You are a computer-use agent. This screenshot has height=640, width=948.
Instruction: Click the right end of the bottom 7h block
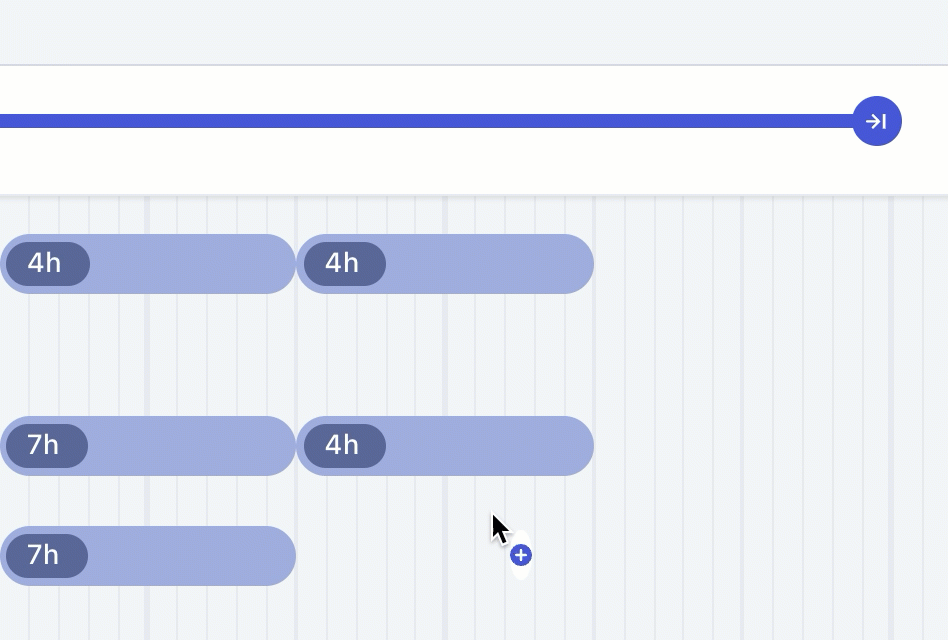pyautogui.click(x=275, y=556)
